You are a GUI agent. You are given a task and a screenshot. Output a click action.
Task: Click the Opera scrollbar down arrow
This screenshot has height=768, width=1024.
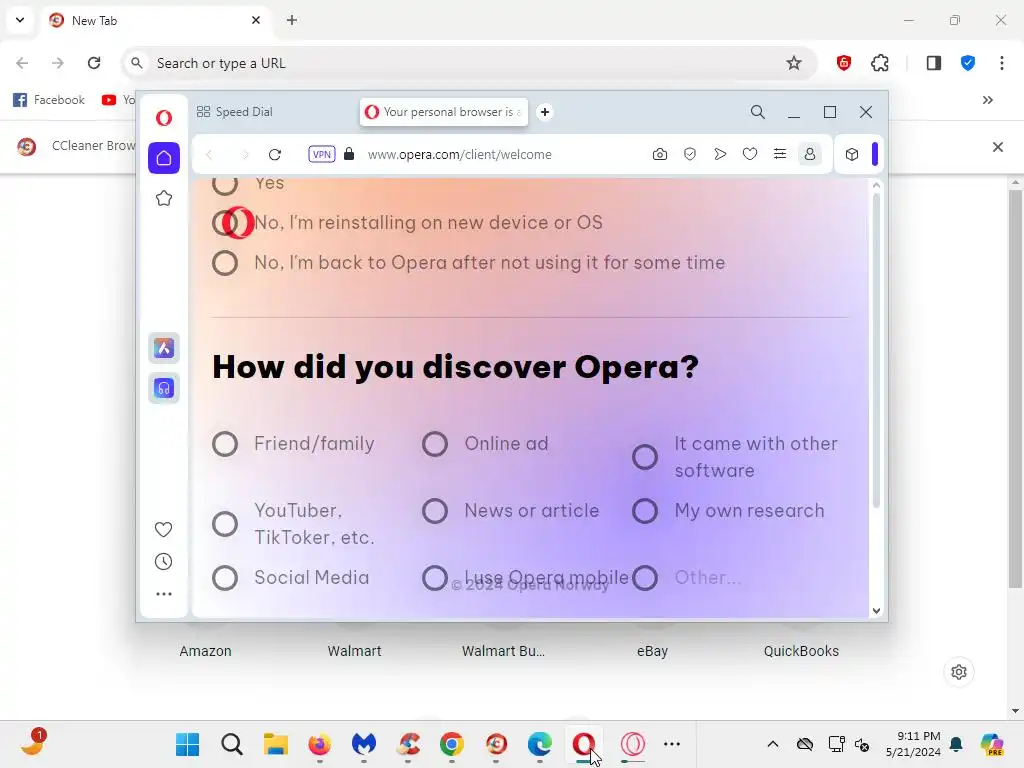pyautogui.click(x=876, y=611)
